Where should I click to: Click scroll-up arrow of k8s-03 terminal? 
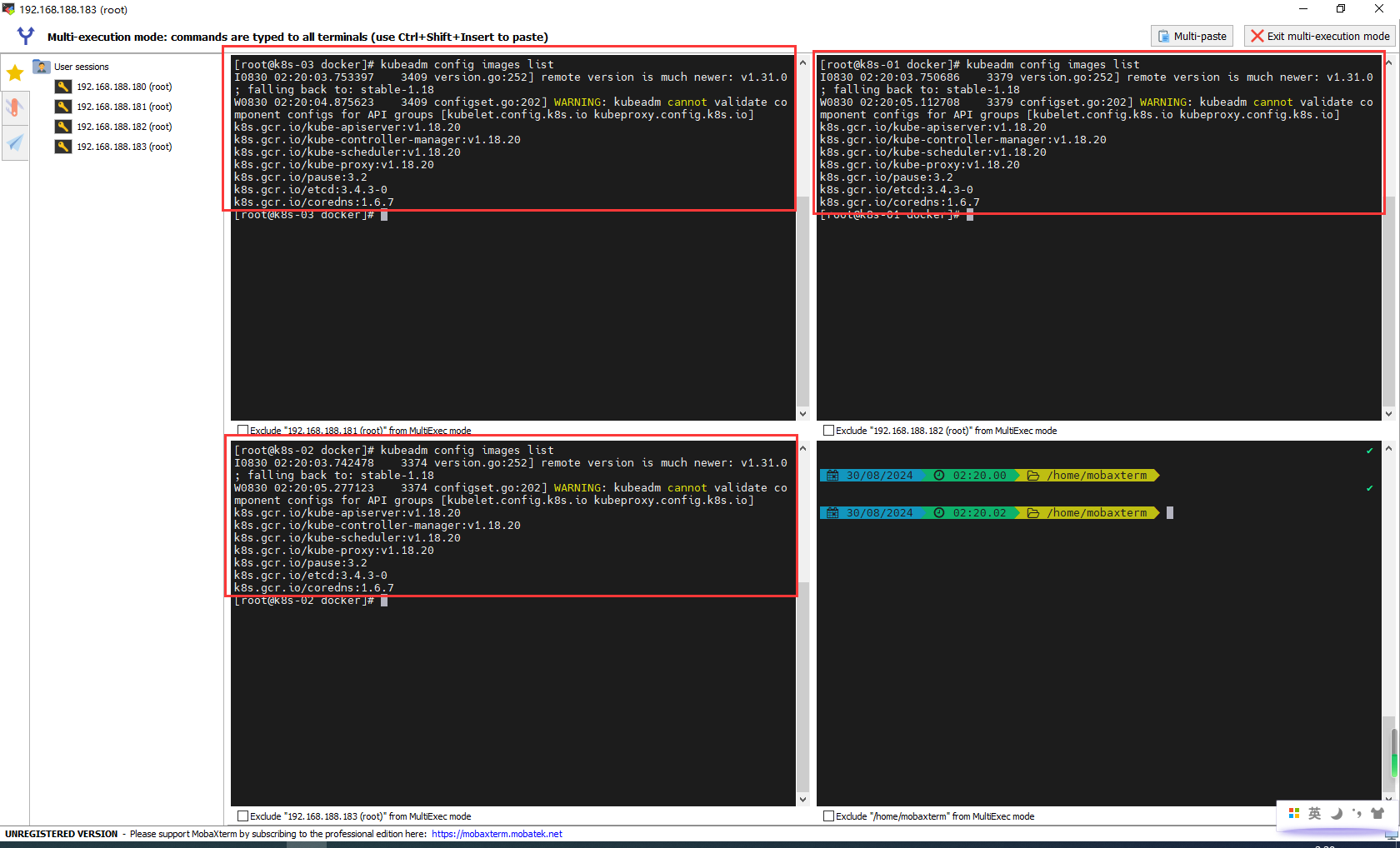point(802,62)
